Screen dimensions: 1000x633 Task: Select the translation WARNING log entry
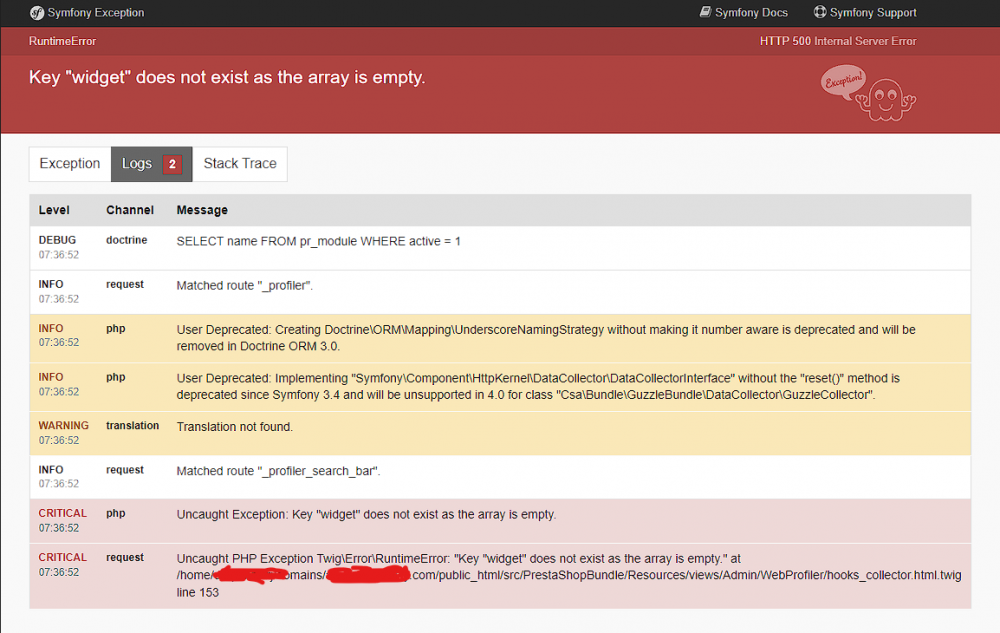400,432
